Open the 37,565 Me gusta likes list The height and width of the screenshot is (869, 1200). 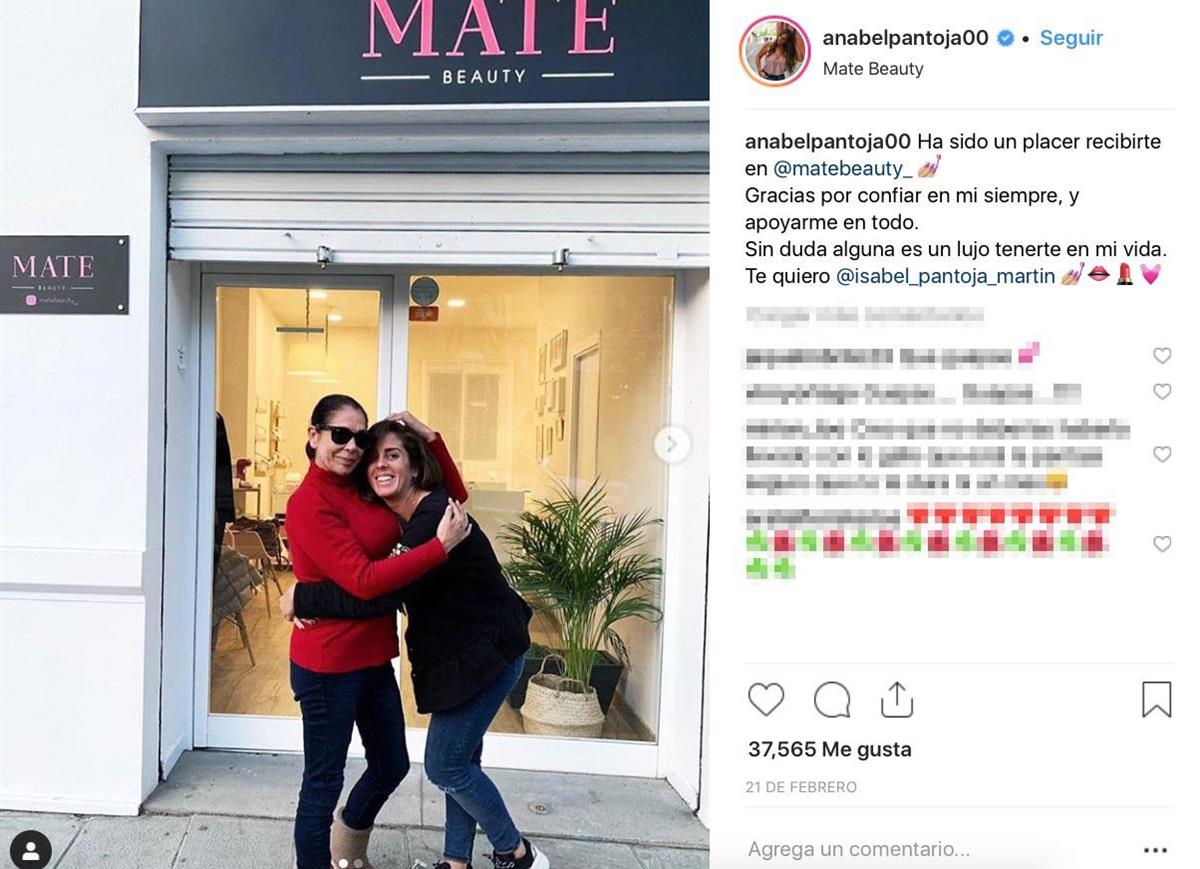(x=829, y=750)
